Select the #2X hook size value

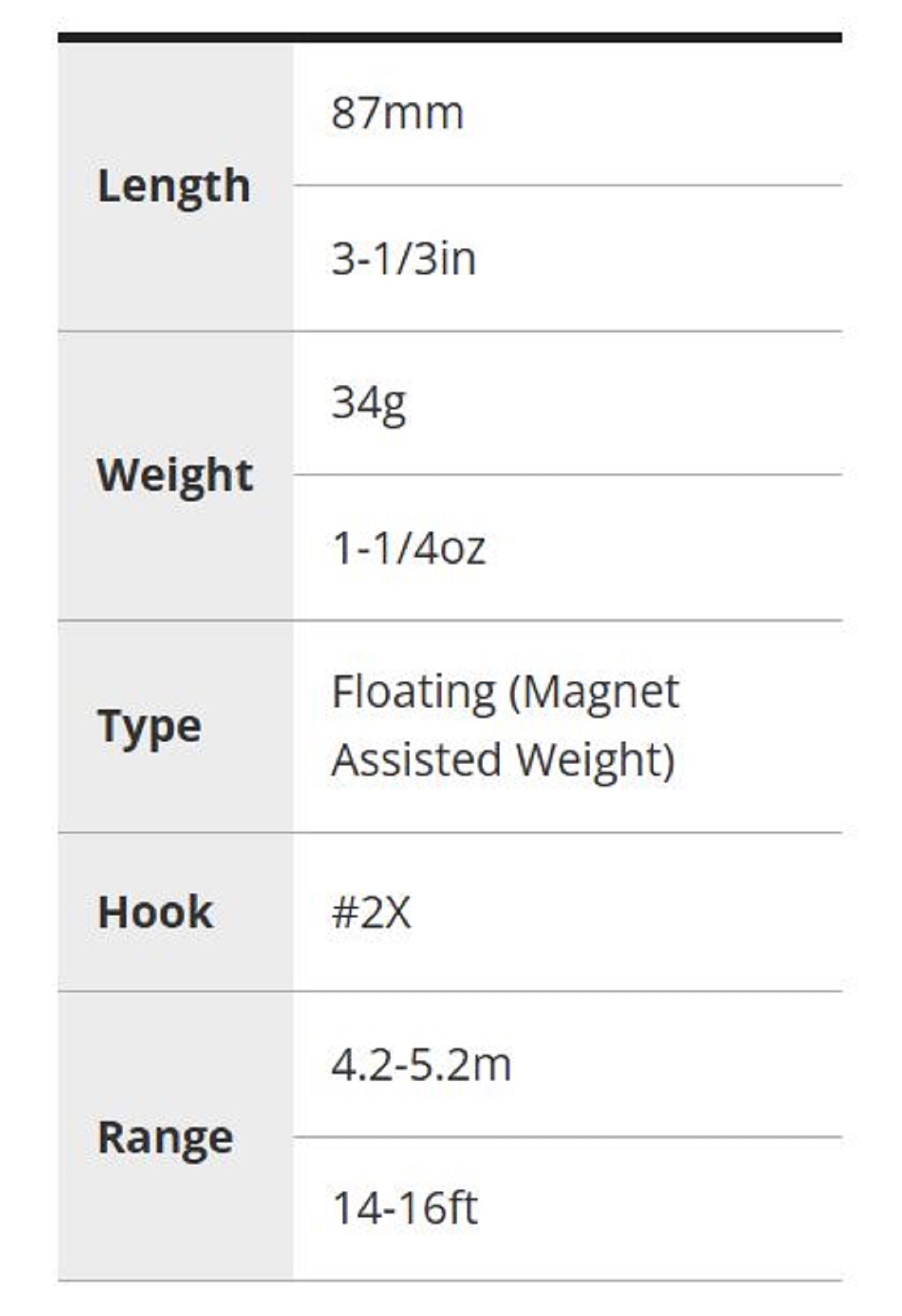[x=371, y=913]
